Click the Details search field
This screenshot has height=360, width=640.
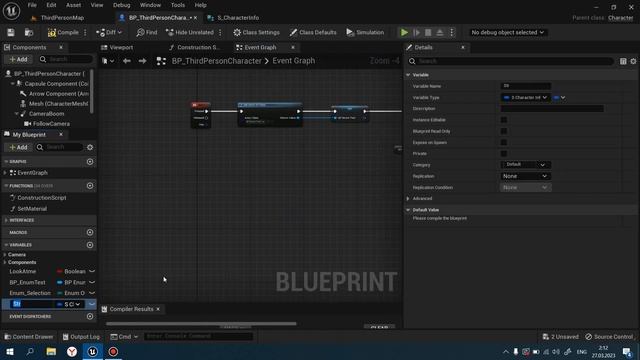pyautogui.click(x=510, y=61)
